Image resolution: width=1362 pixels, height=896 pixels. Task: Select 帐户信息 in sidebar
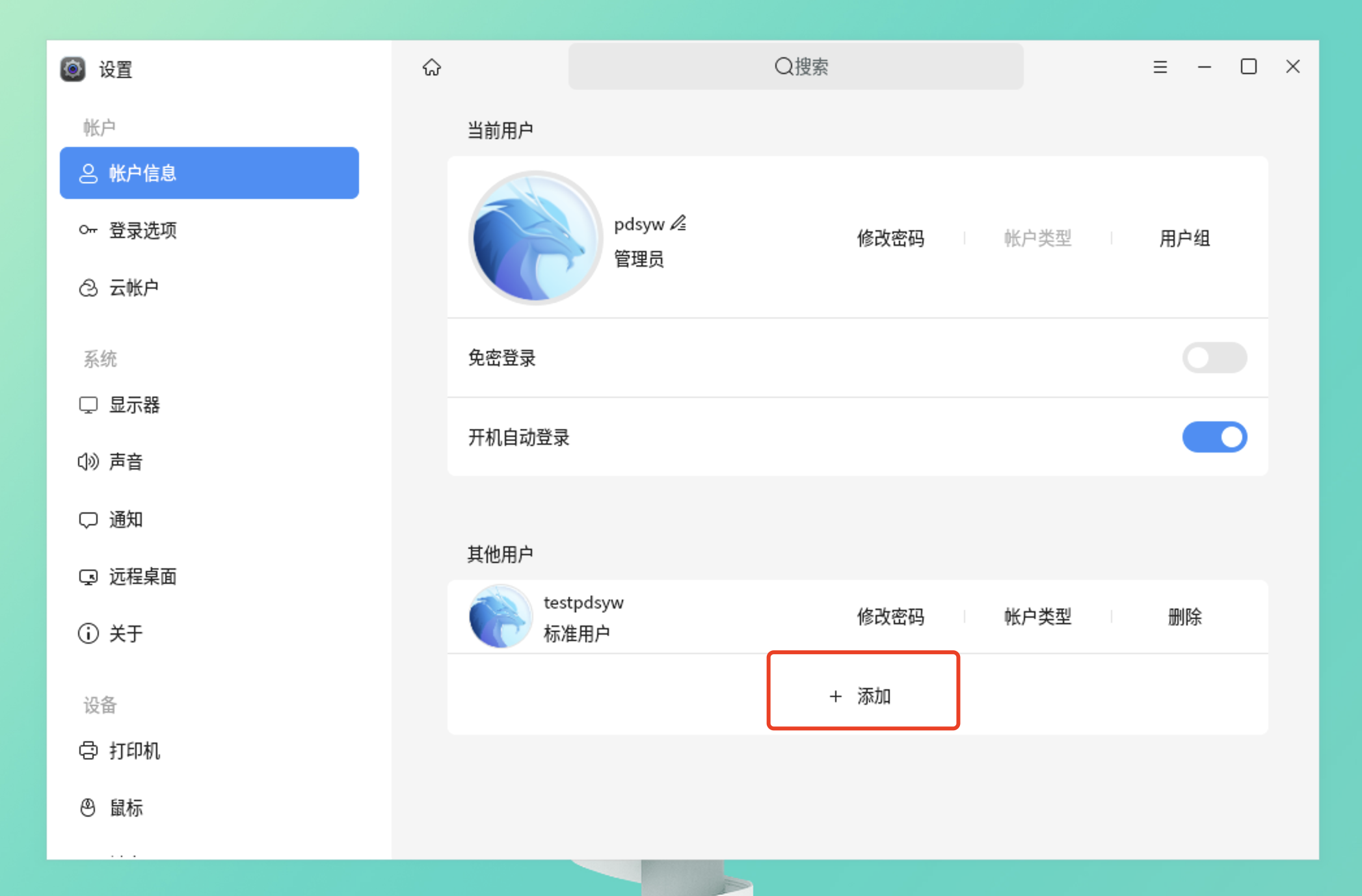[209, 173]
